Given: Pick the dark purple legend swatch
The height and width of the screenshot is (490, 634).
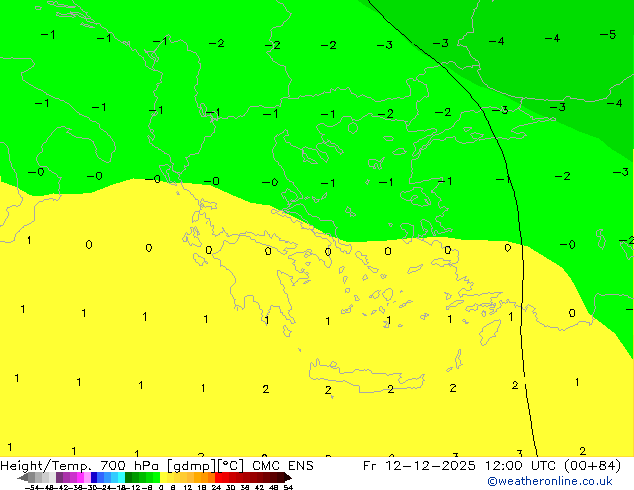Looking at the screenshot, I should 59,478.
